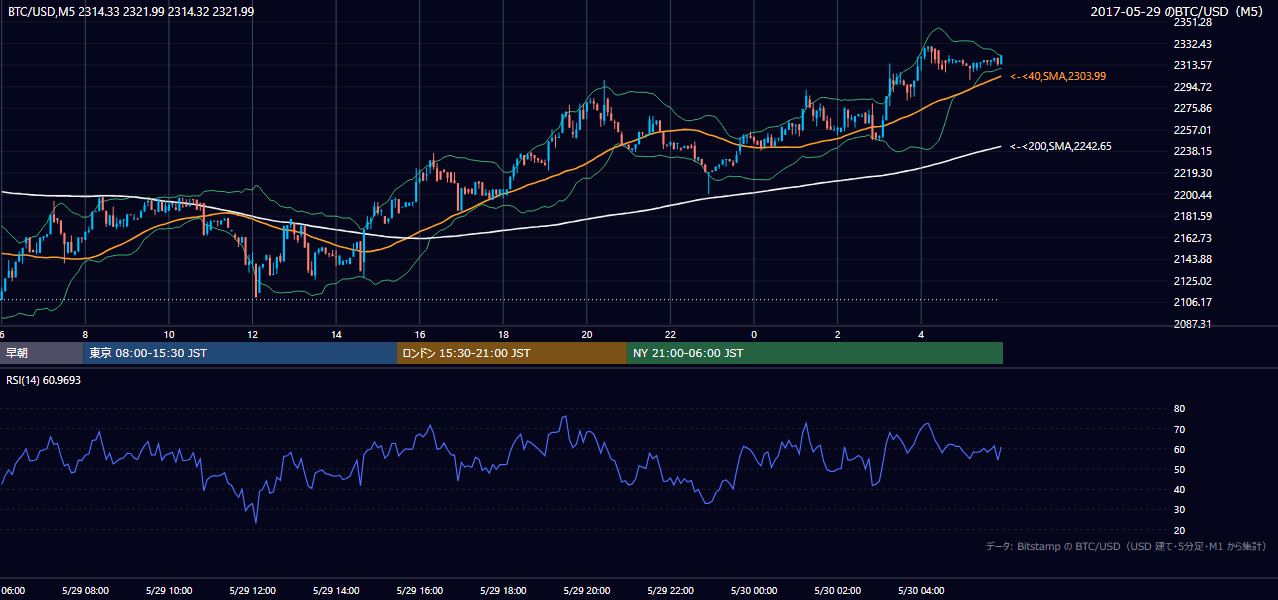Click hour tick 16 under price chart
The width and height of the screenshot is (1278, 600).
click(420, 334)
